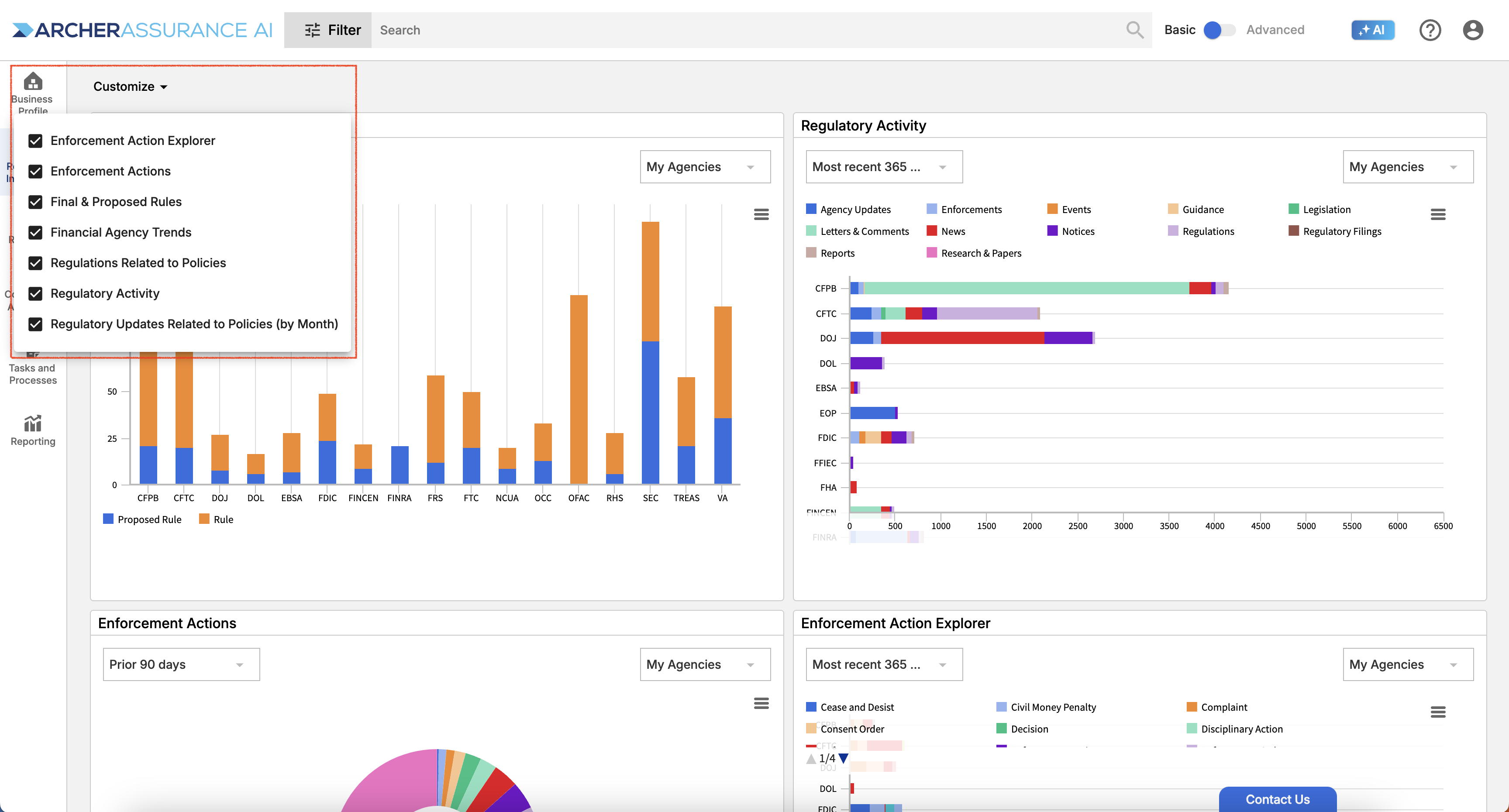Click the DOJ bar in Regulatory Activity
The image size is (1509, 812).
click(972, 337)
